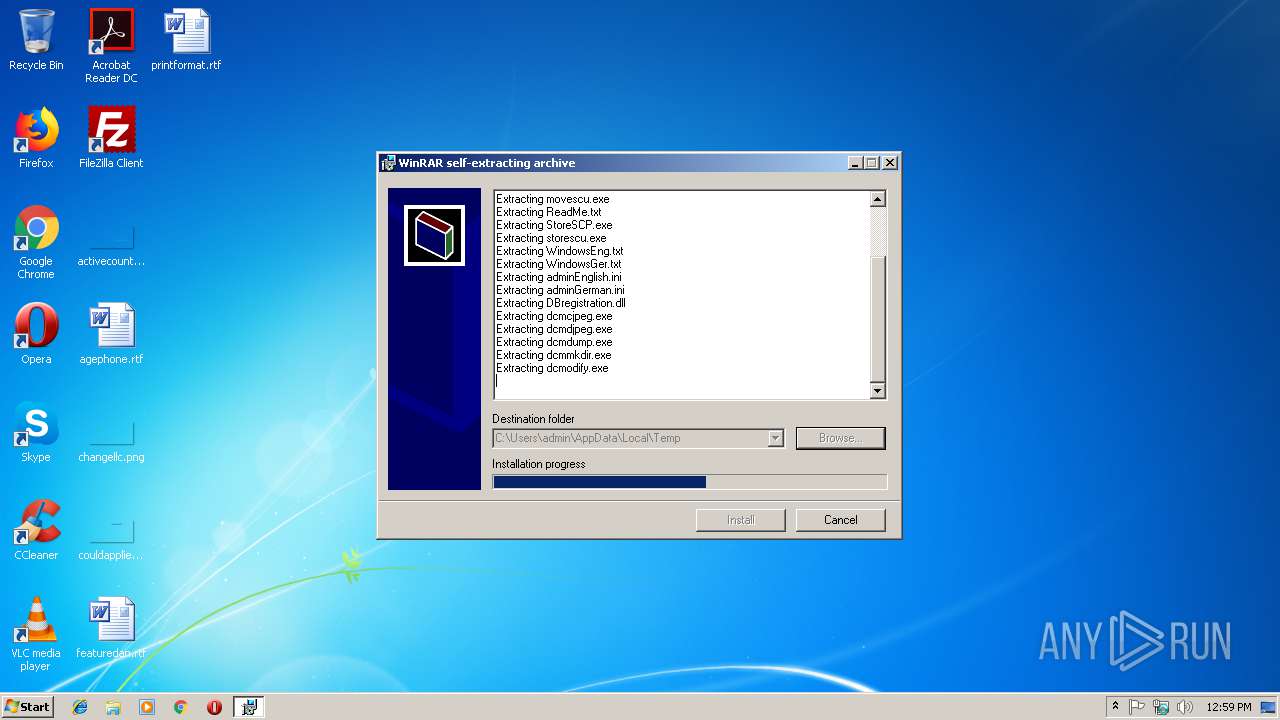
Task: Open Opera from the taskbar
Action: 214,707
